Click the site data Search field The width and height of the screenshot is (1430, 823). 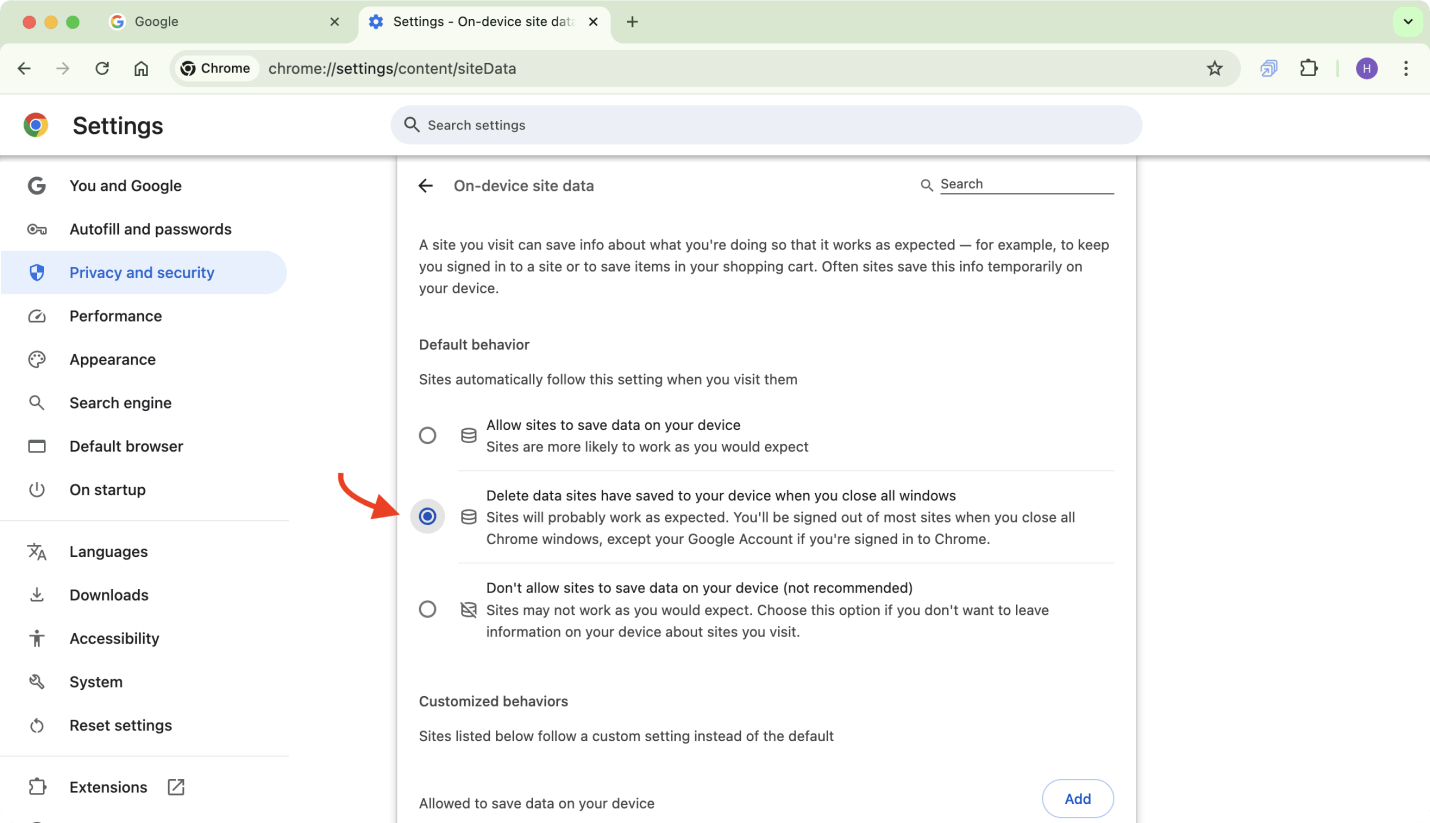(x=1026, y=184)
